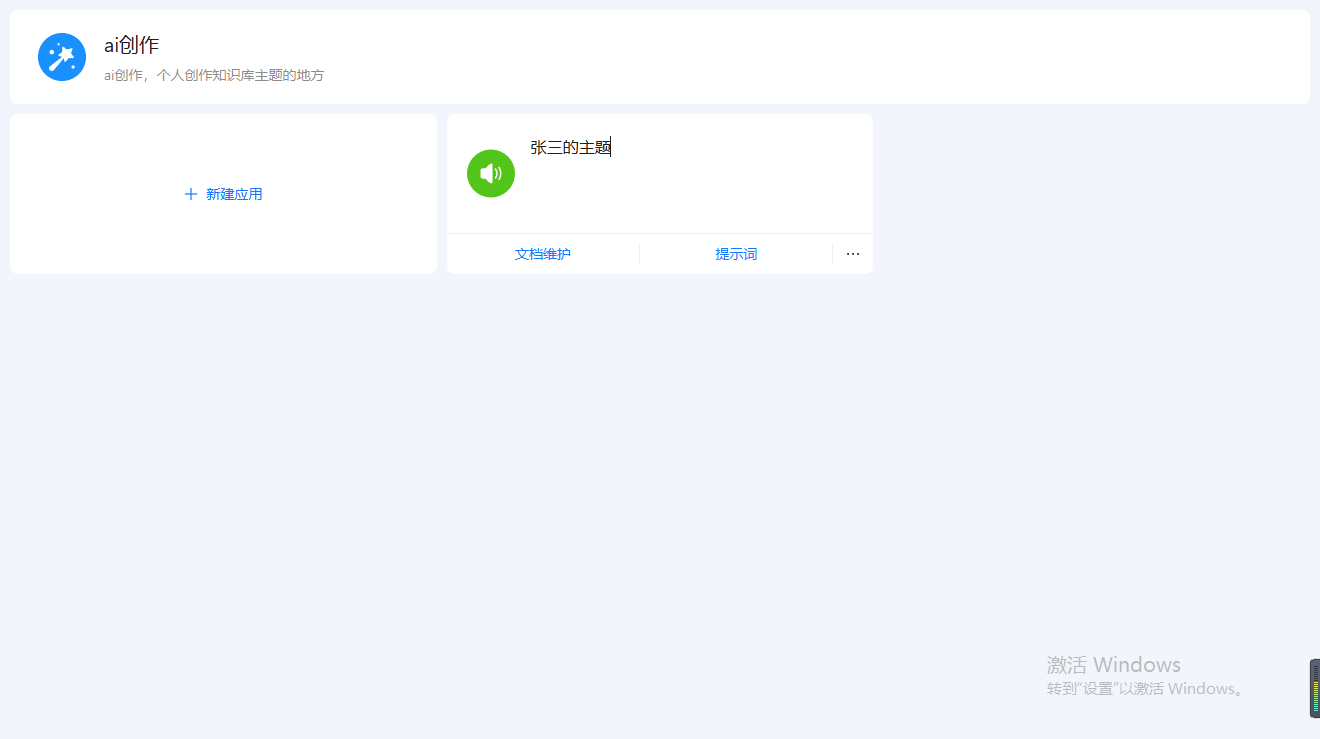Click the white header banner area

pos(660,57)
